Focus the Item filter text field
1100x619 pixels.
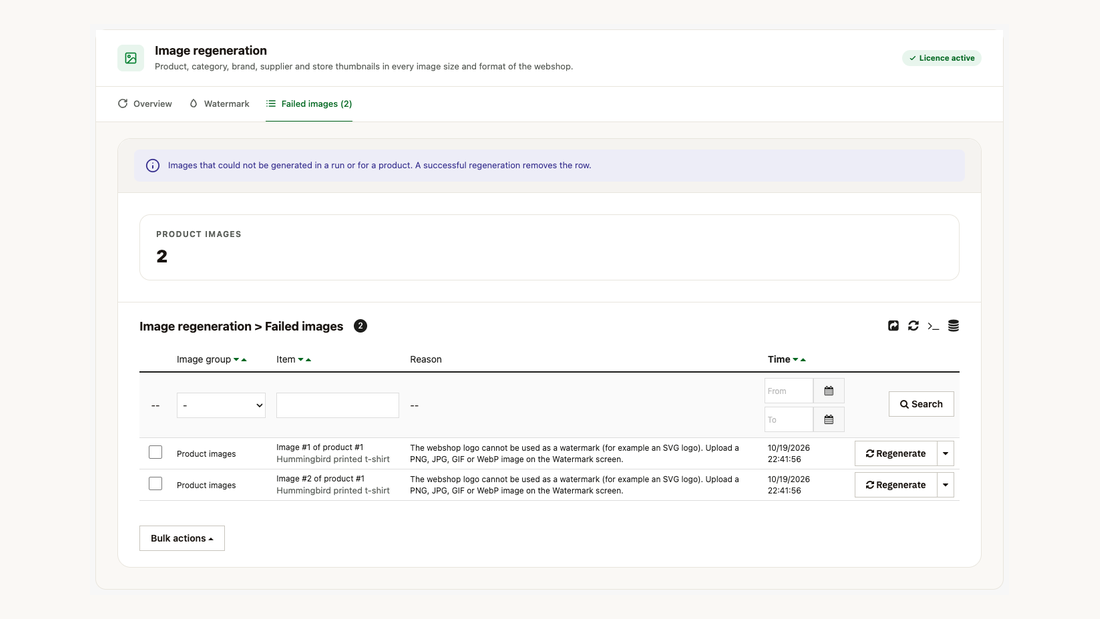click(337, 405)
